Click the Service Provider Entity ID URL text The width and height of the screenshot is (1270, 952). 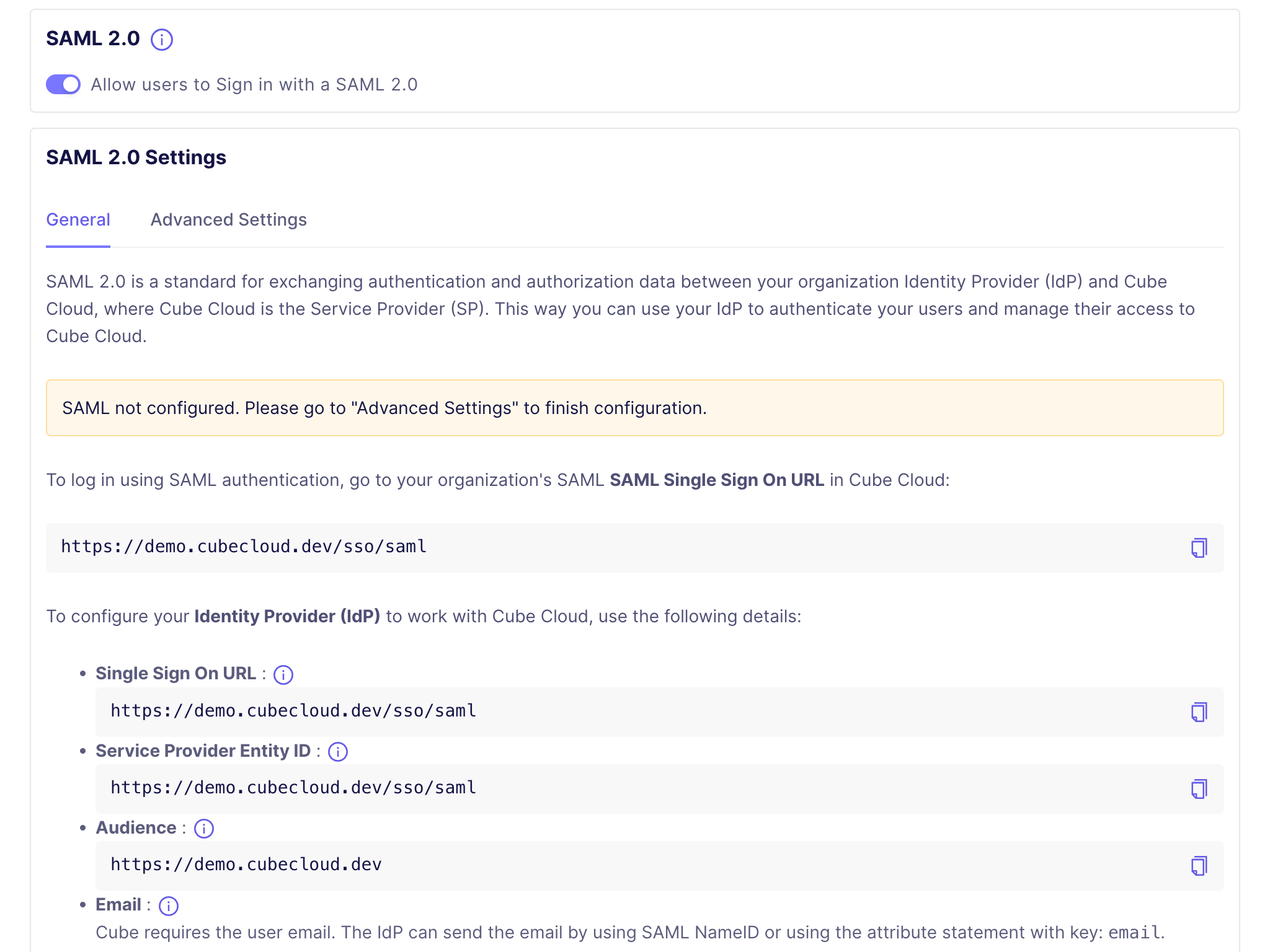[x=293, y=788]
